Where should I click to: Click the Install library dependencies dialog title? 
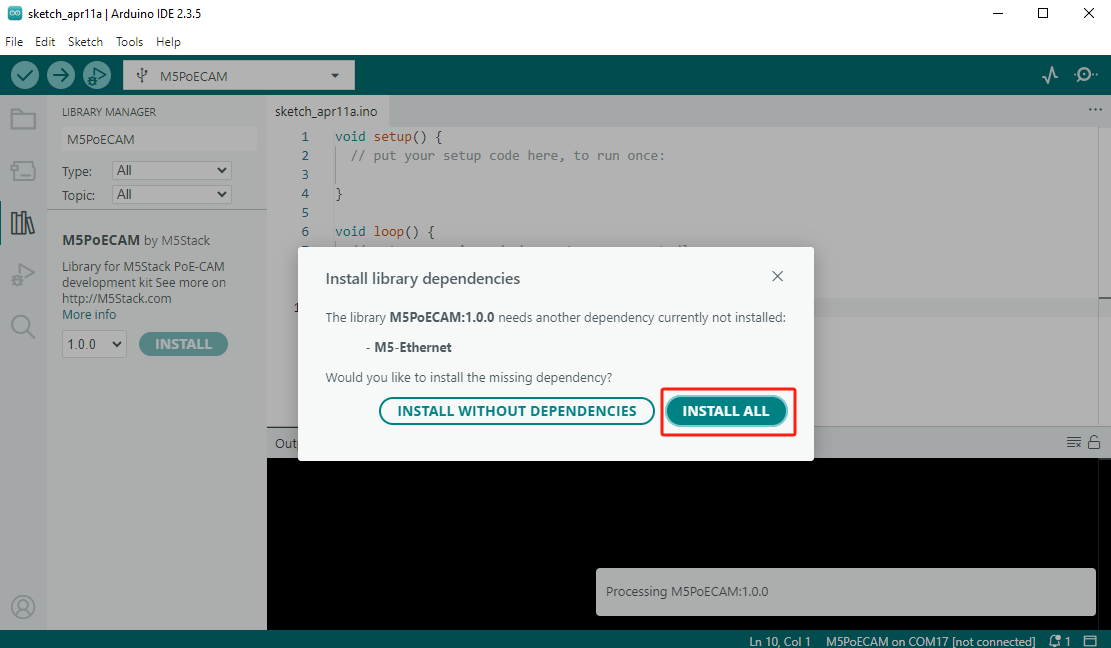click(423, 279)
